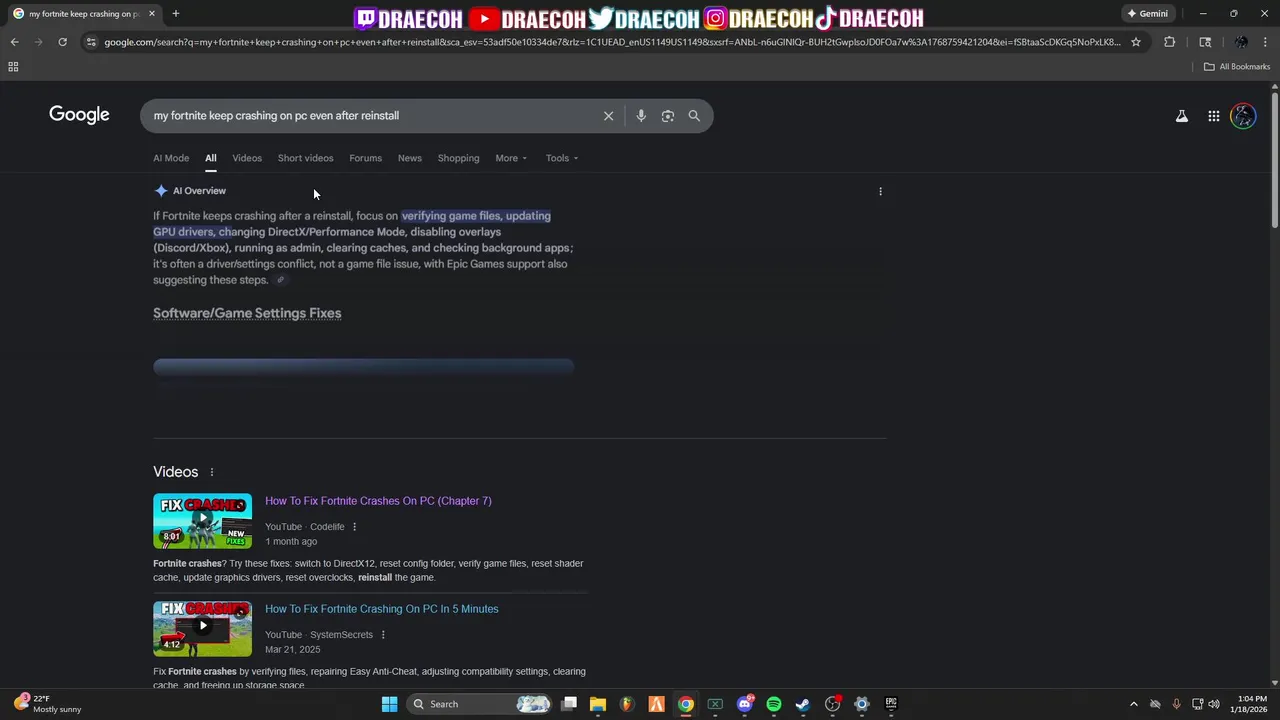This screenshot has height=720, width=1280.
Task: Open the Forums results tab
Action: point(365,158)
